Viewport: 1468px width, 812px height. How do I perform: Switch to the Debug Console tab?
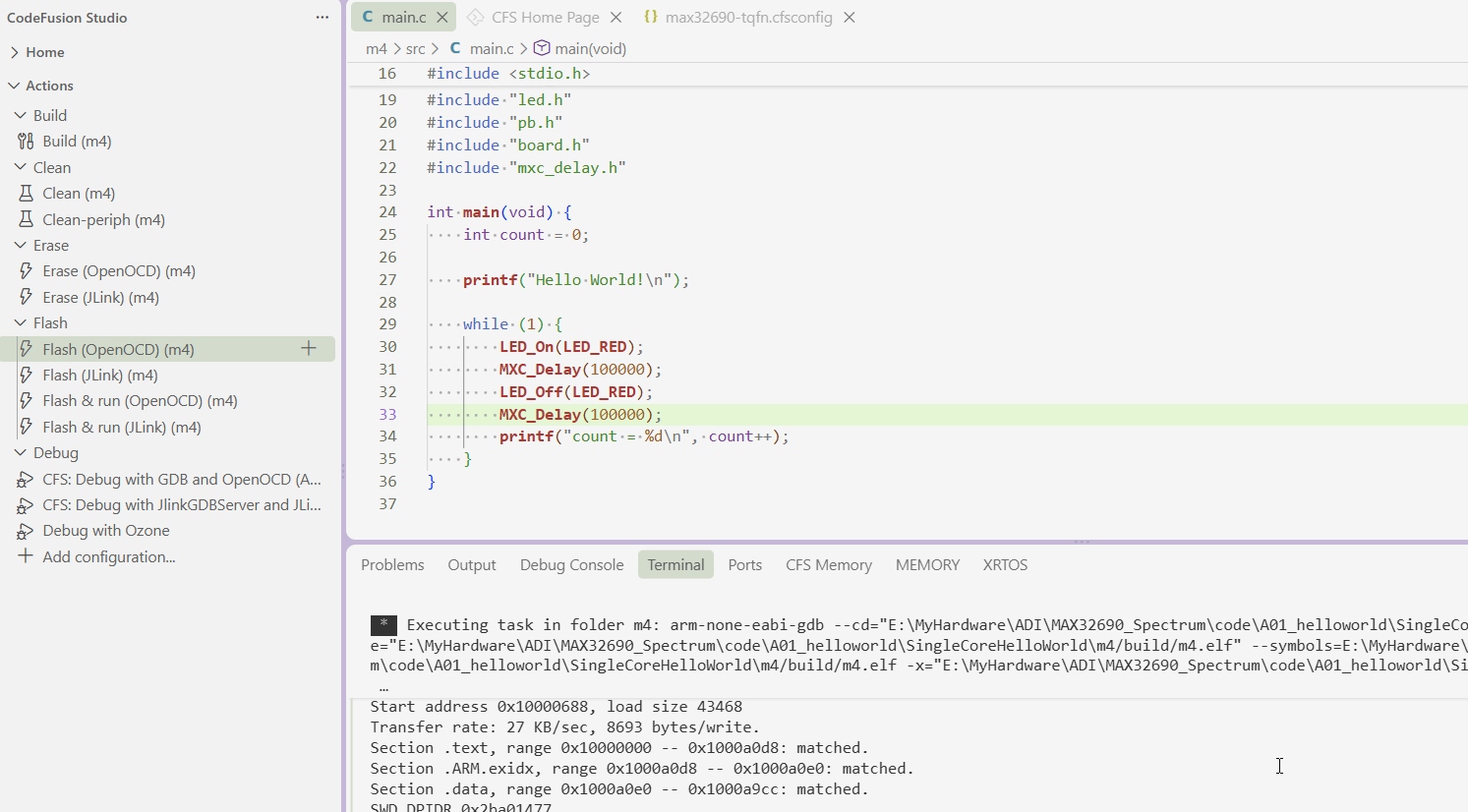click(571, 565)
